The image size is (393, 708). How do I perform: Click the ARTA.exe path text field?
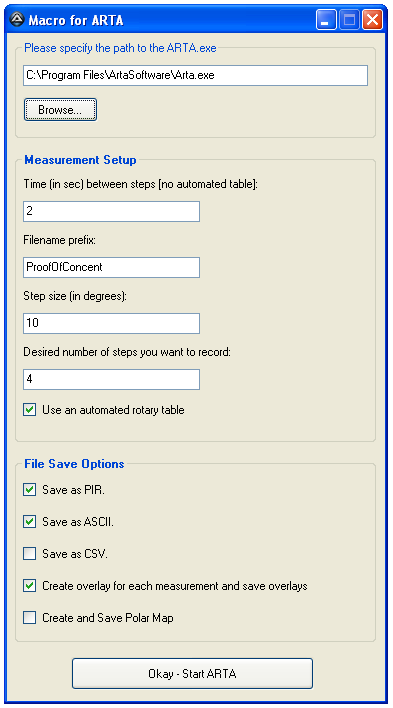[195, 75]
